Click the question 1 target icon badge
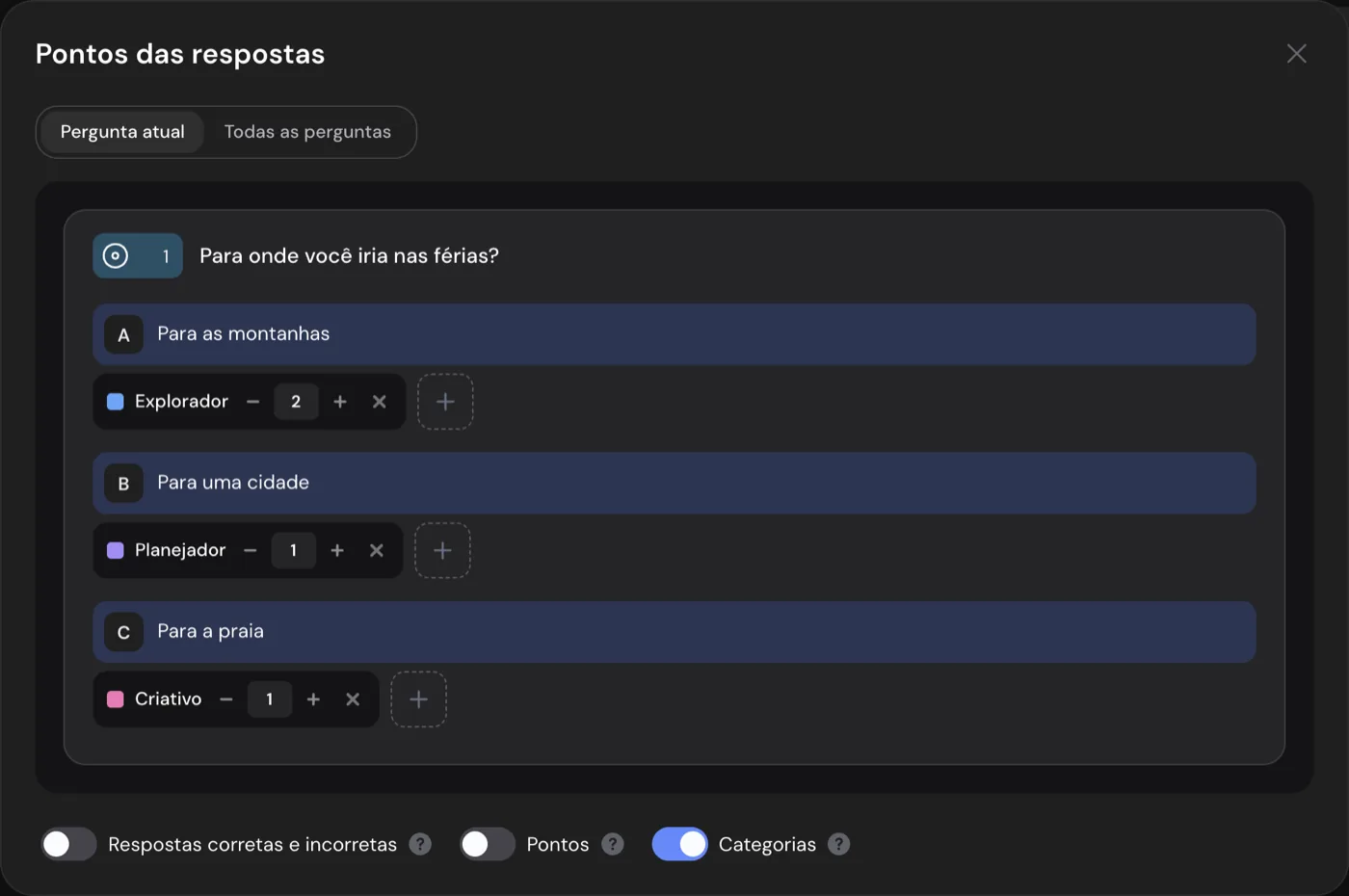1349x896 pixels. coord(138,256)
